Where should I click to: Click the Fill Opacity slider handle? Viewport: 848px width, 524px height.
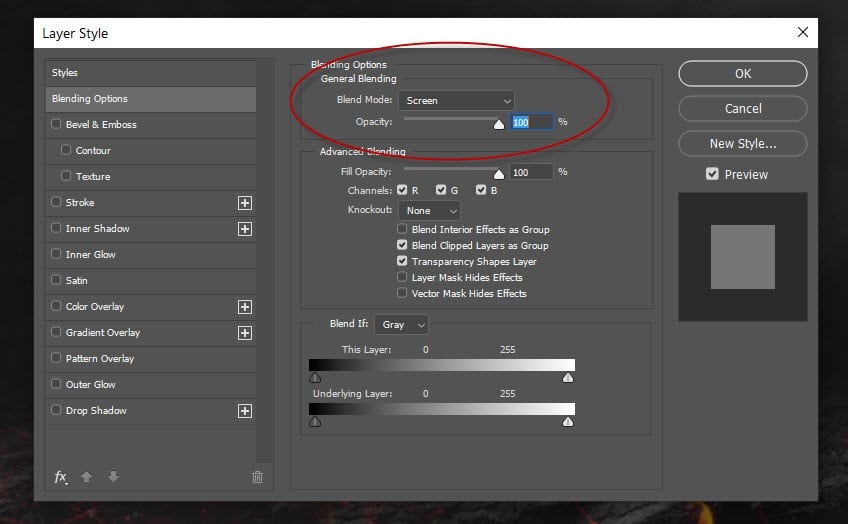tap(499, 173)
